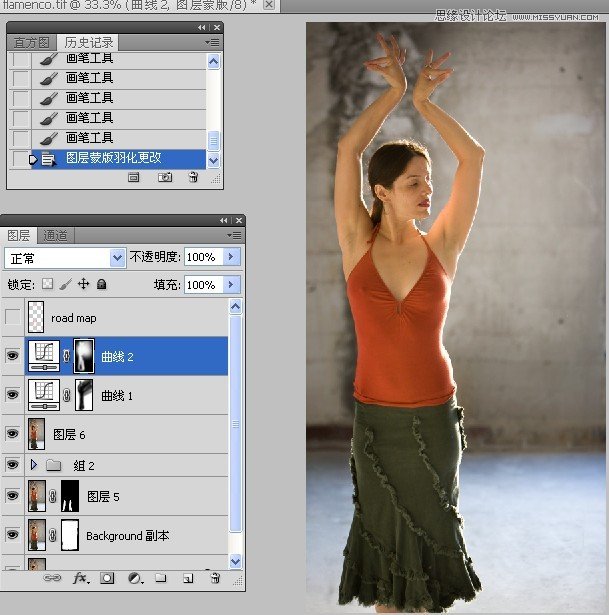
Task: Select the road map layer name
Action: tap(74, 318)
